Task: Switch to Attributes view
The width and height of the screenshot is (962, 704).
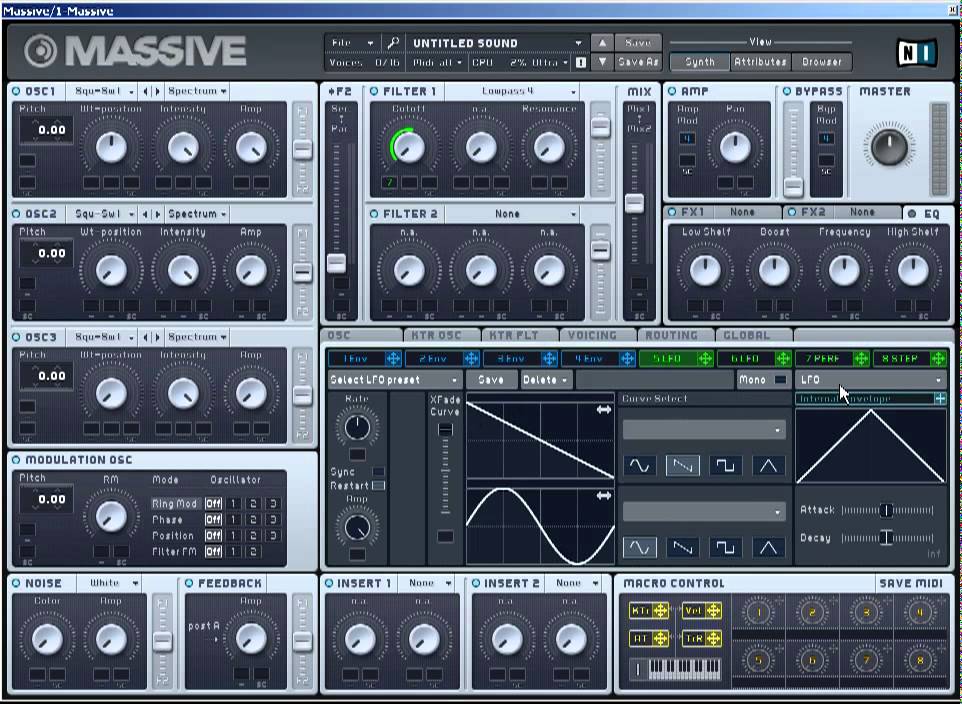Action: (760, 61)
